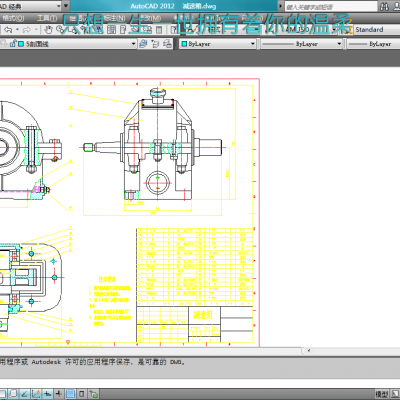Toggle Lineweight display plus-shaped icon

pyautogui.click(x=59, y=394)
